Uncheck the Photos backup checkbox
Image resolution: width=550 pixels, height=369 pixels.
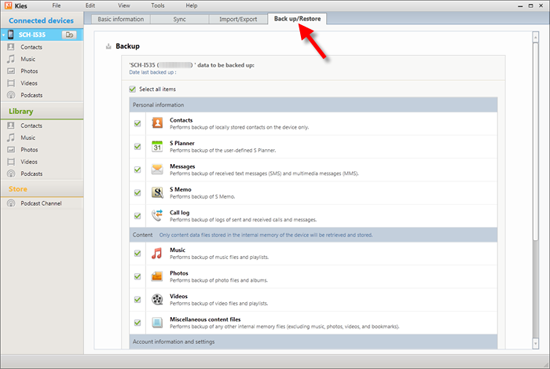[138, 276]
